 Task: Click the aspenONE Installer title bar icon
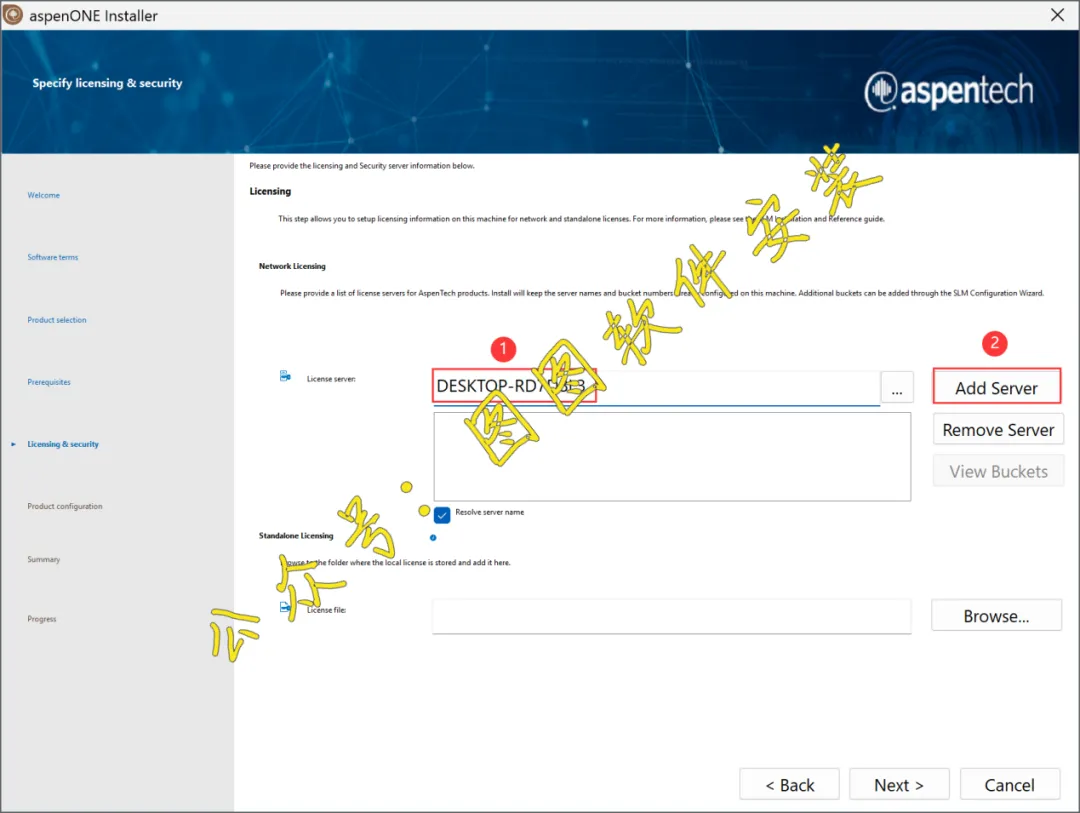pyautogui.click(x=13, y=14)
